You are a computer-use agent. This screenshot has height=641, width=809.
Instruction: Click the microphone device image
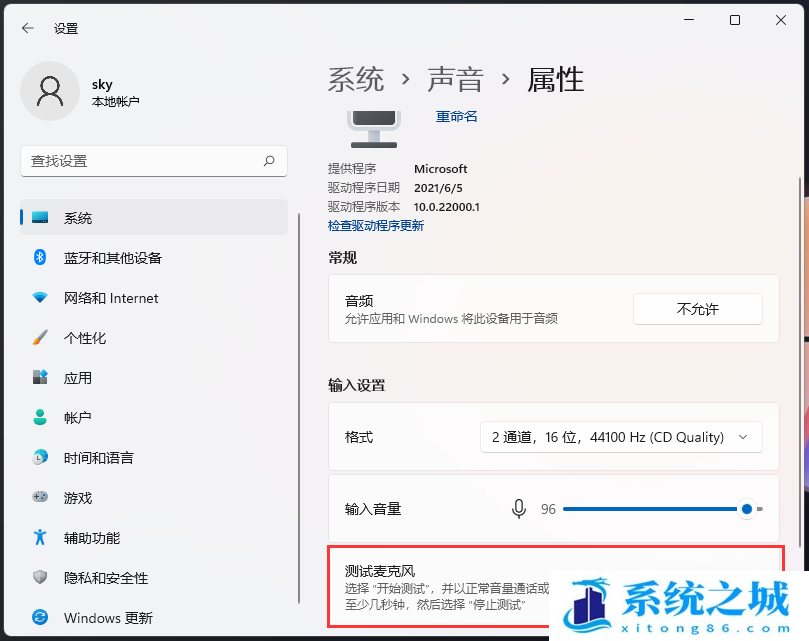pos(374,129)
